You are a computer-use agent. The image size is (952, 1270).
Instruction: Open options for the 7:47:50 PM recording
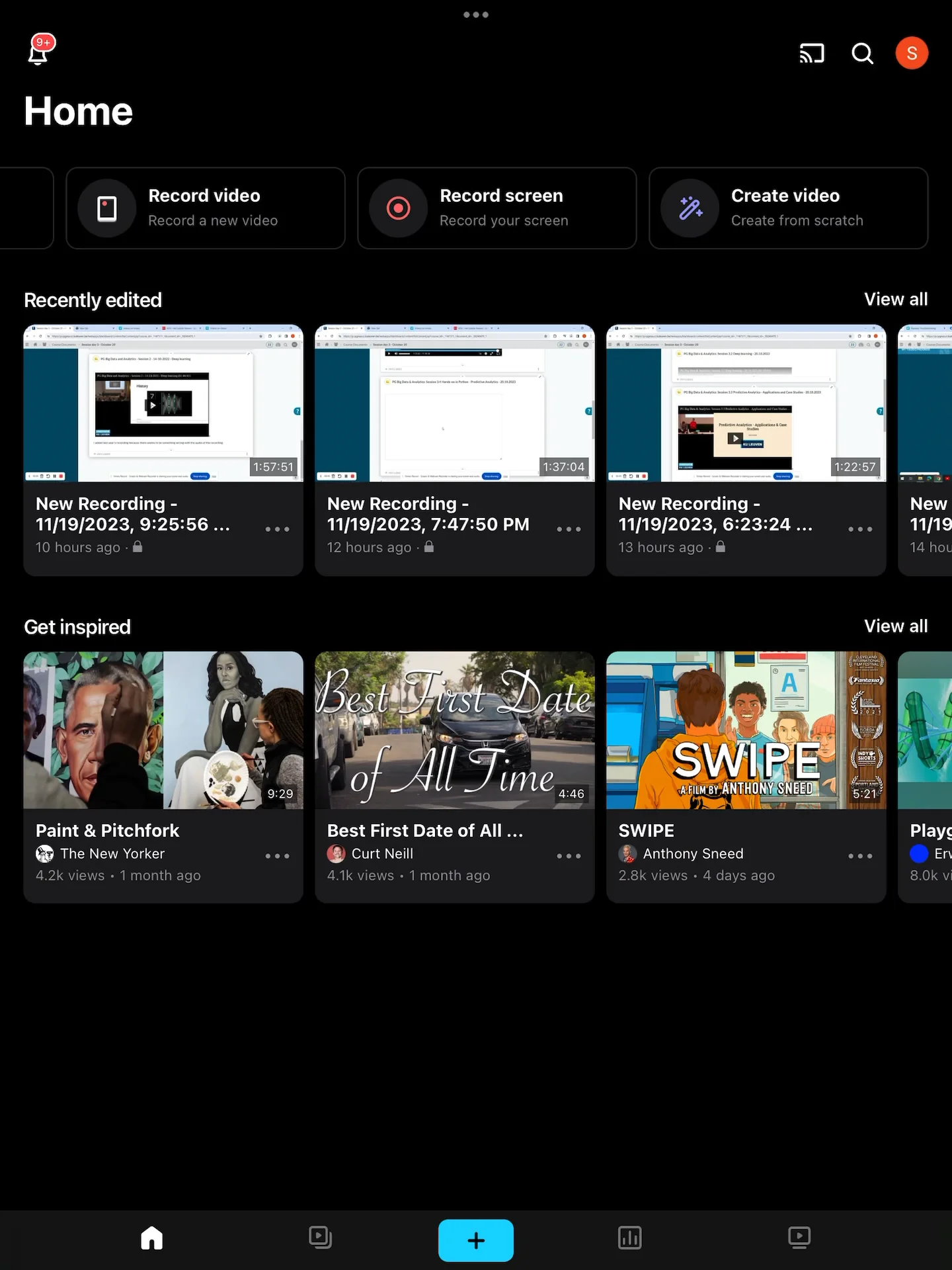[x=569, y=529]
